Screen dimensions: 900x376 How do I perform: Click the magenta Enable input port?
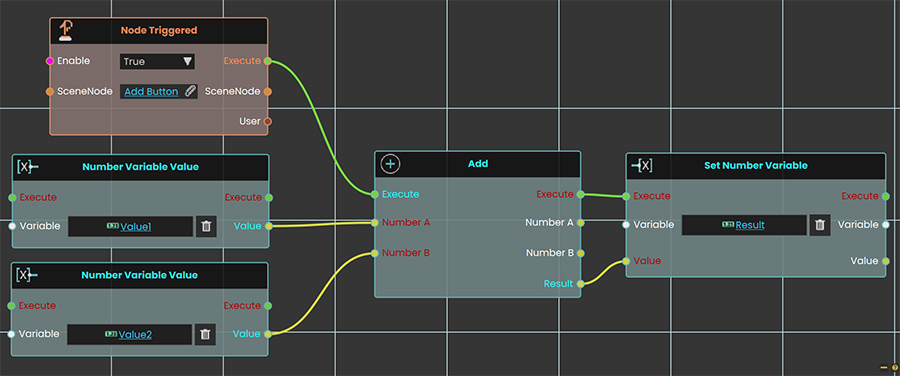pos(50,61)
